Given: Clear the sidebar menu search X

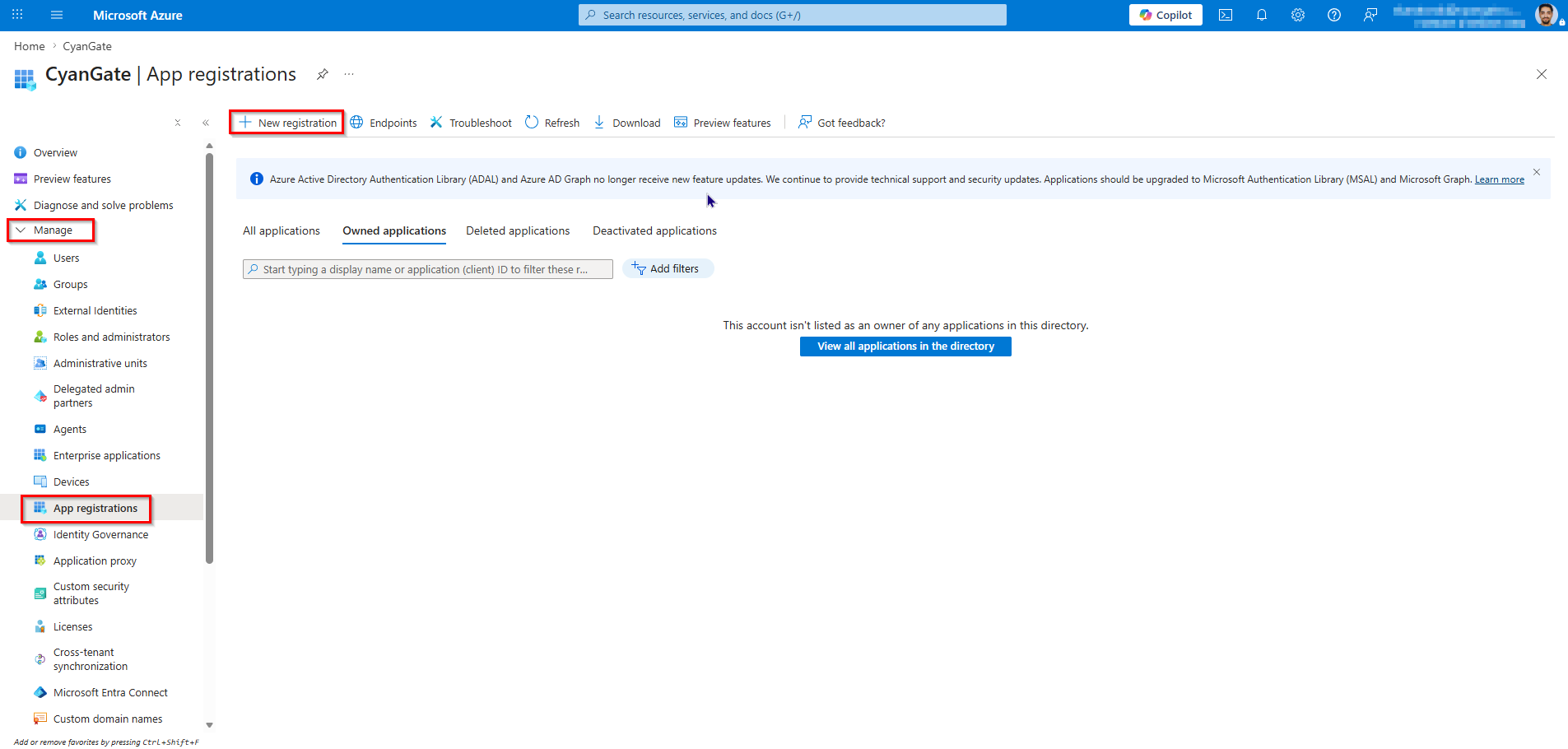Looking at the screenshot, I should 178,123.
